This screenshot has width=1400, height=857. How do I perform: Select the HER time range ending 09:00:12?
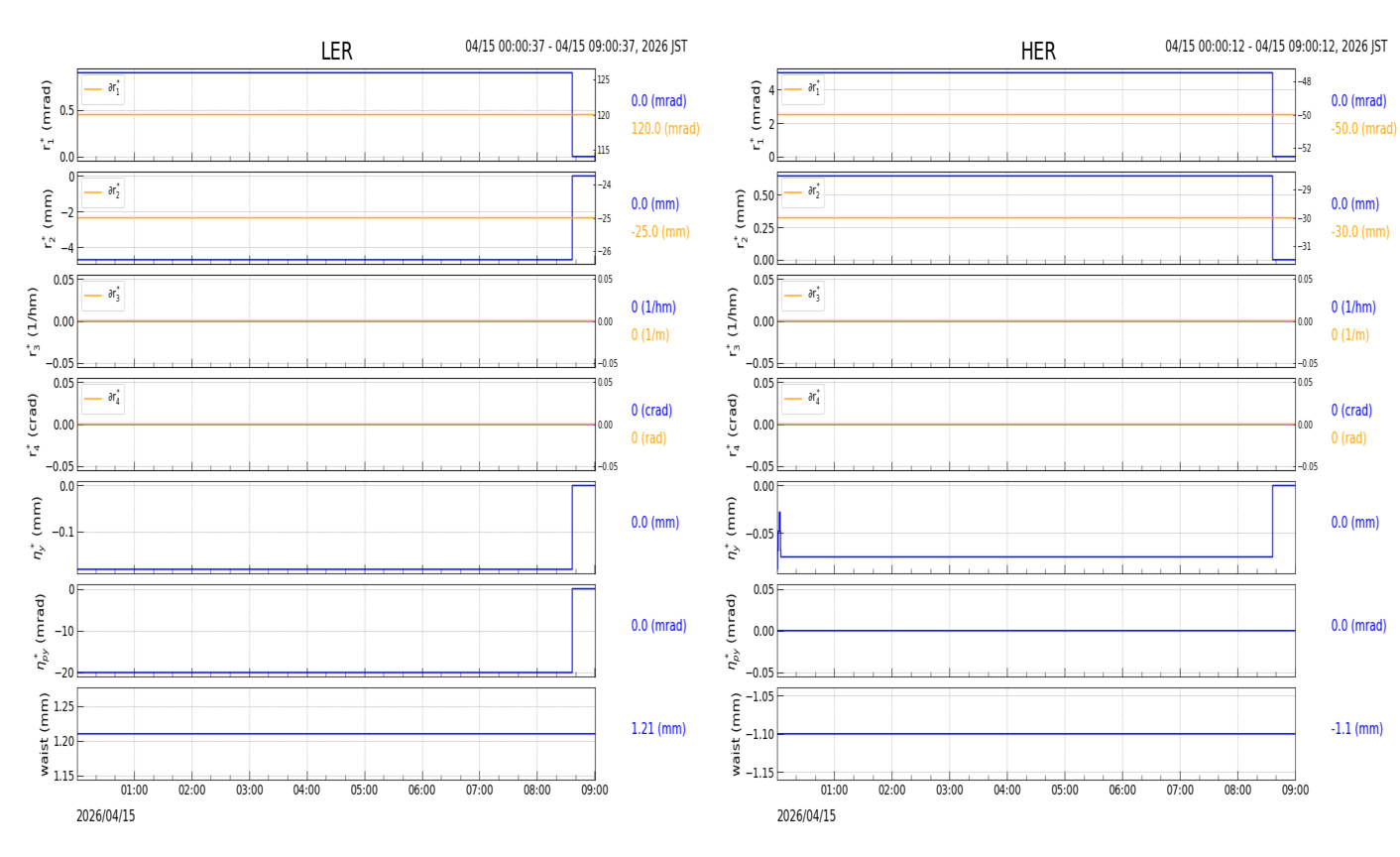(1276, 47)
